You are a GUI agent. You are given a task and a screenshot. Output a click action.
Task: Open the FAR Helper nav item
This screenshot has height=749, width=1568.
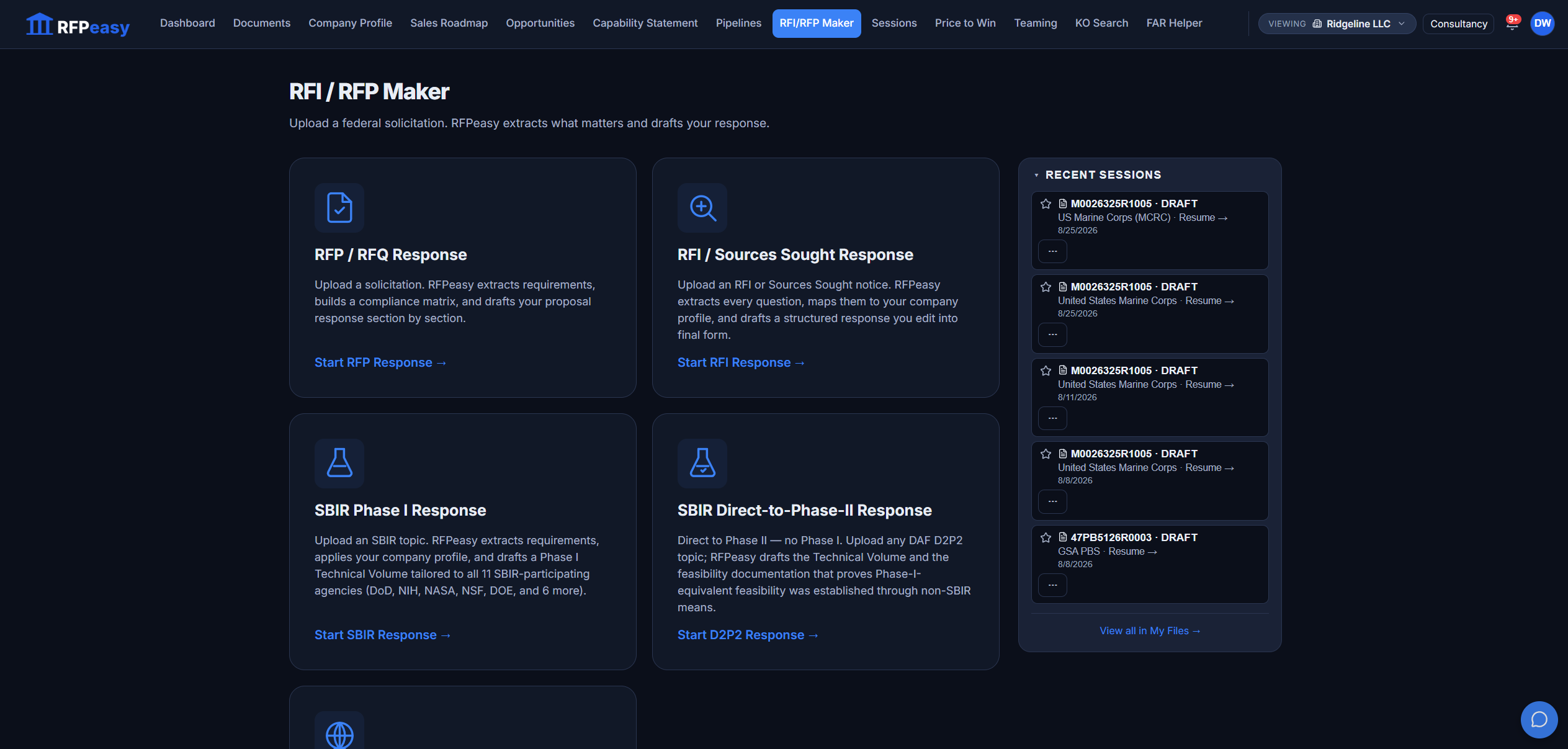click(1174, 23)
